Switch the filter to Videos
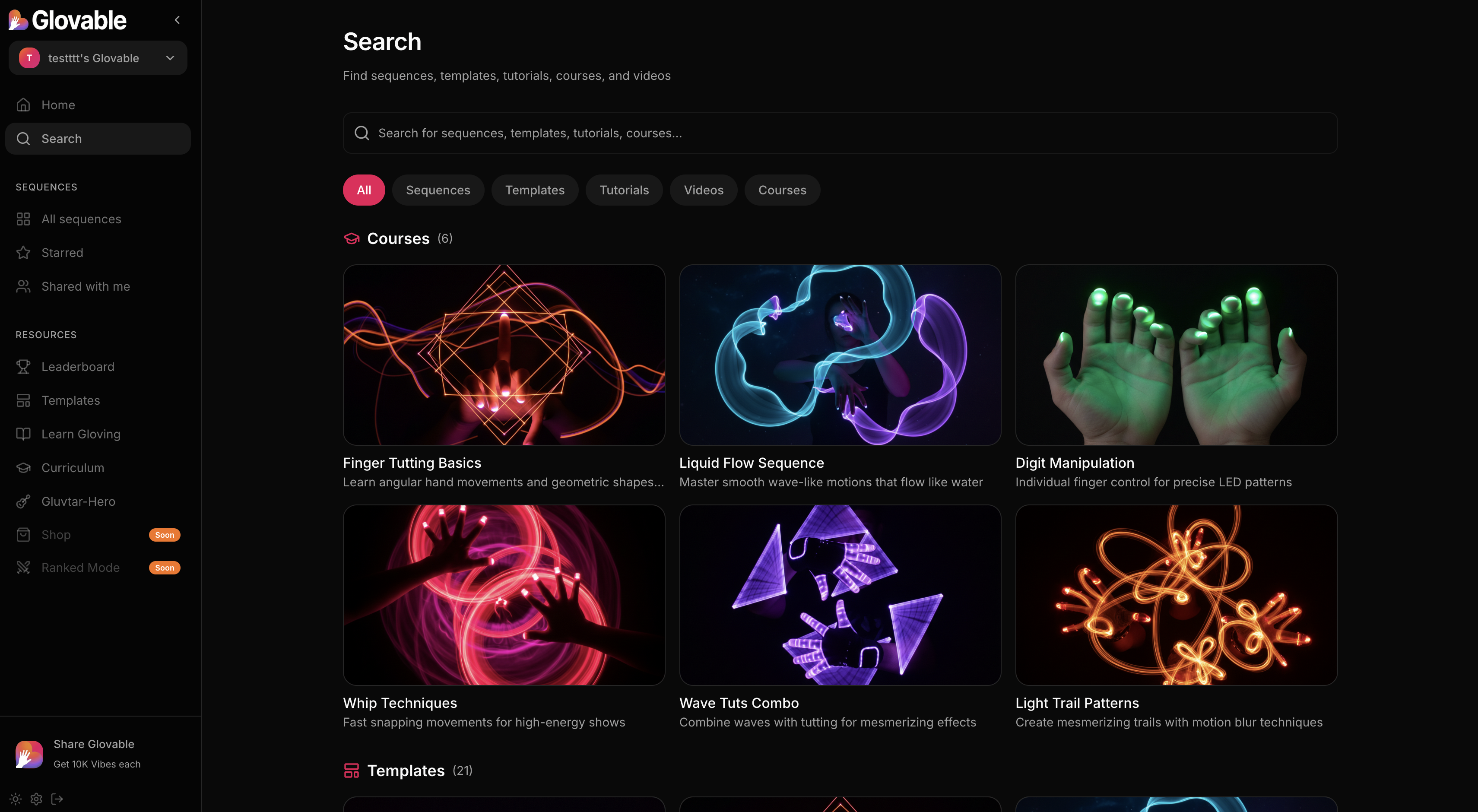The image size is (1478, 812). [x=704, y=190]
